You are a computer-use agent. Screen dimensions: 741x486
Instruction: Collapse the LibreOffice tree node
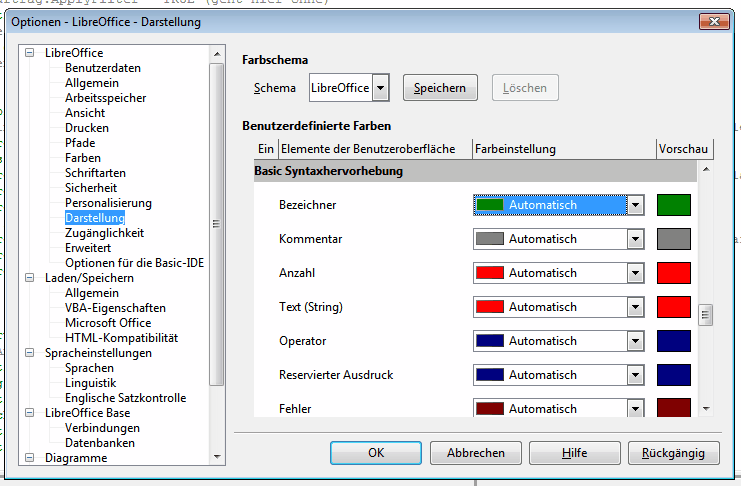[x=30, y=53]
